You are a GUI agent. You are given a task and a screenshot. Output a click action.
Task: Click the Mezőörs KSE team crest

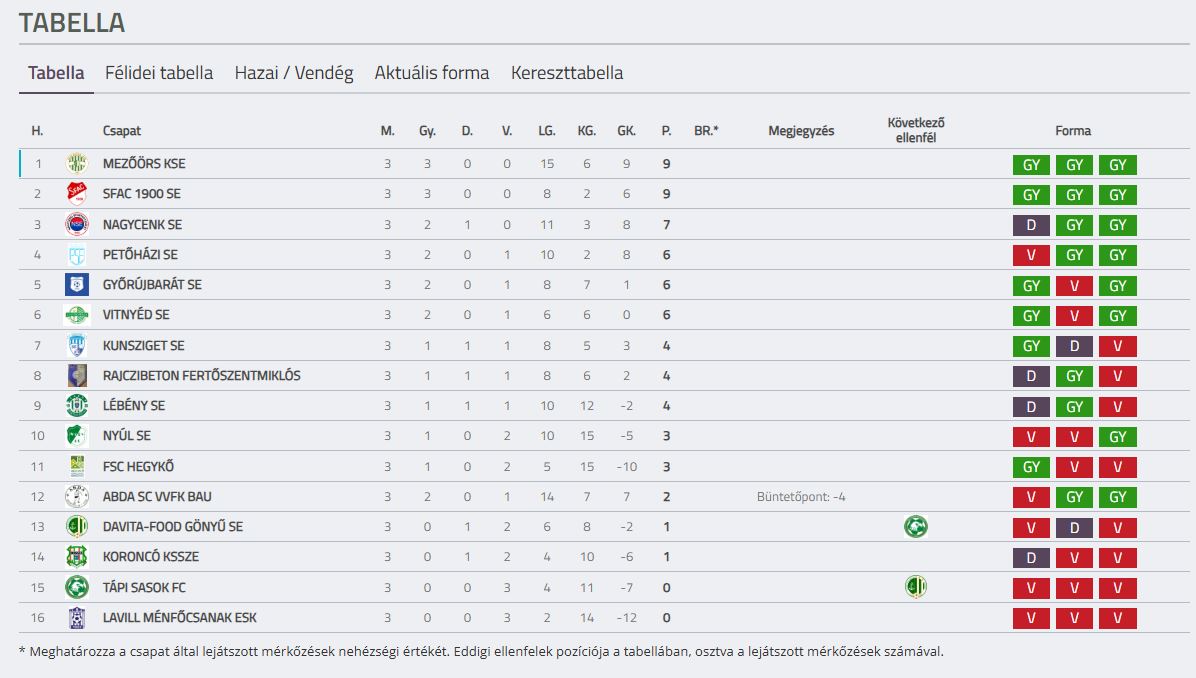[x=76, y=163]
